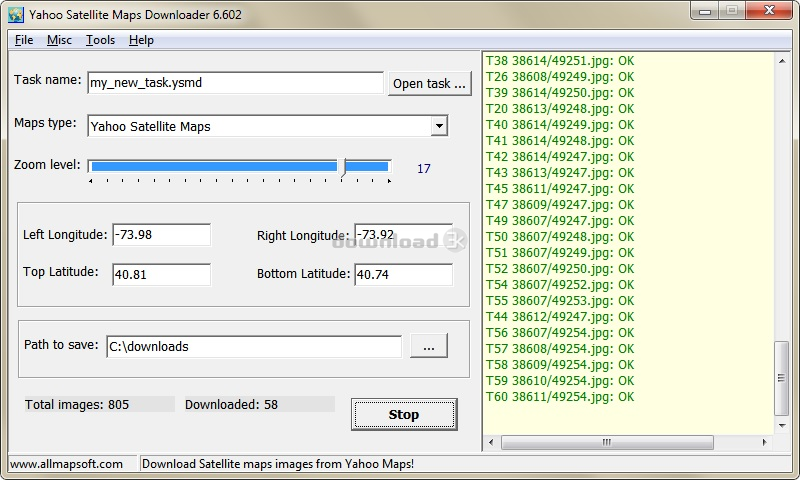Viewport: 800px width, 480px height.
Task: Select log line T50 38607/49248.jpg
Action: 560,237
